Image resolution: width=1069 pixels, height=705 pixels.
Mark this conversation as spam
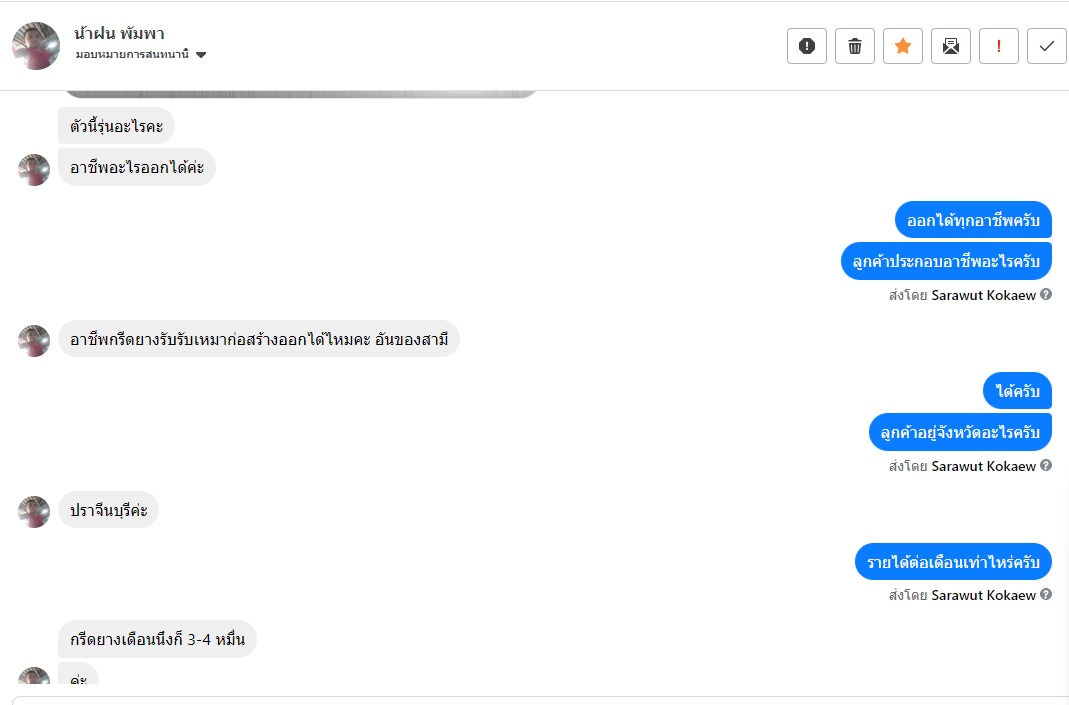(x=806, y=46)
